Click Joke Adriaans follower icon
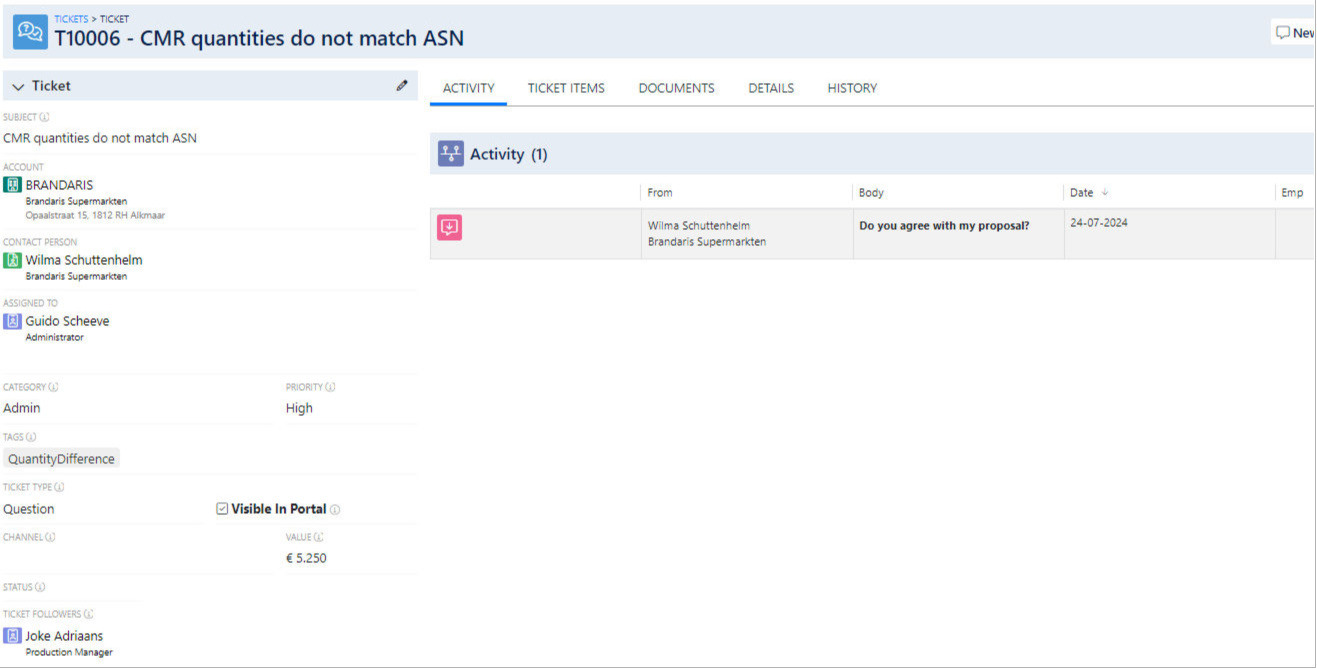The image size is (1317, 669). [12, 636]
